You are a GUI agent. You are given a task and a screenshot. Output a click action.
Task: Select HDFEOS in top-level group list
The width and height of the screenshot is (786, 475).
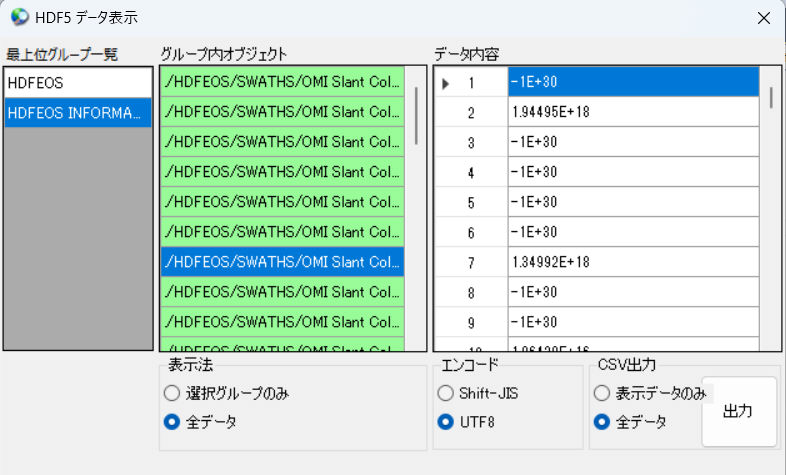78,83
